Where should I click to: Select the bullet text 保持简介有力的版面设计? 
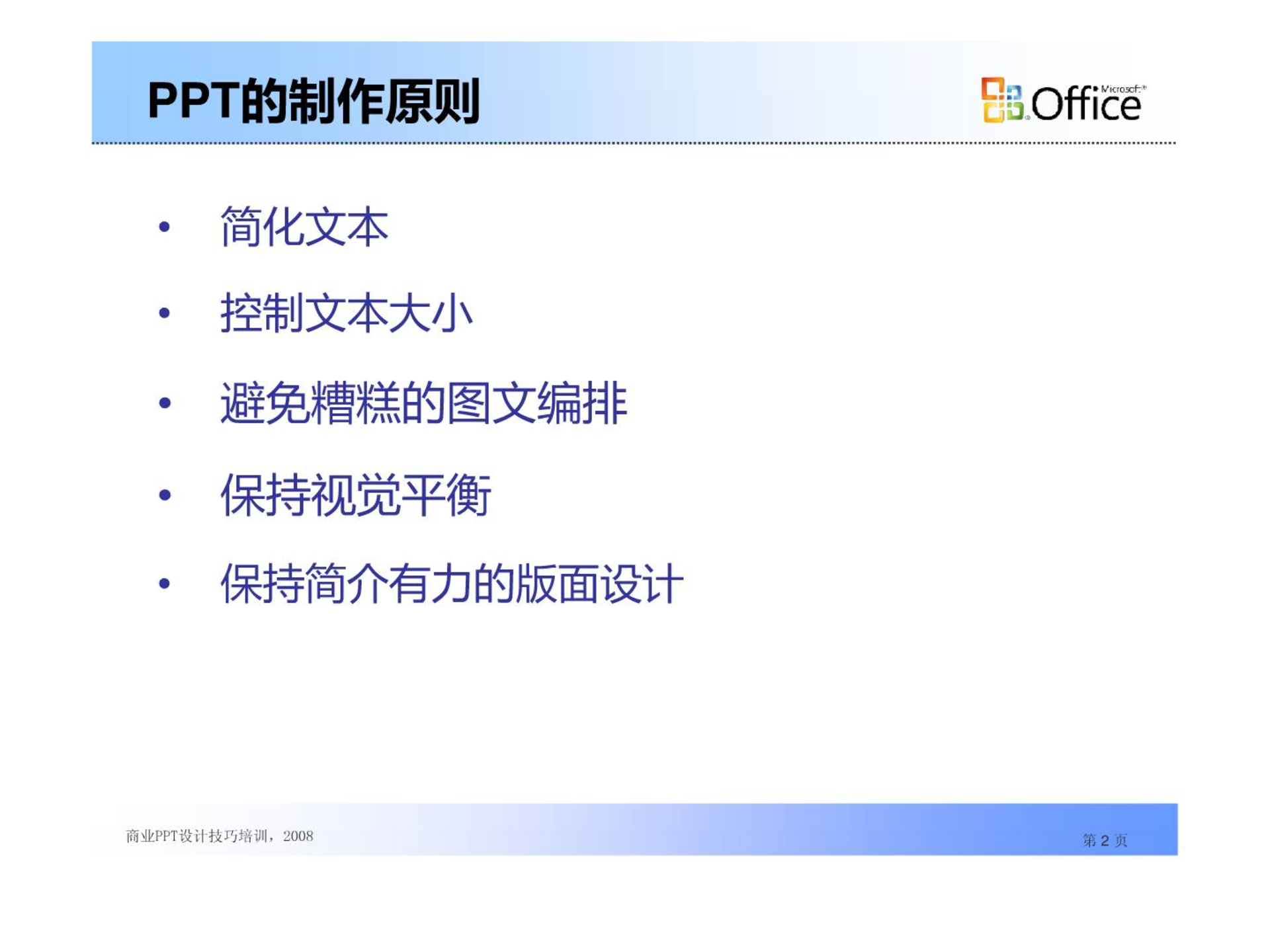pos(452,583)
